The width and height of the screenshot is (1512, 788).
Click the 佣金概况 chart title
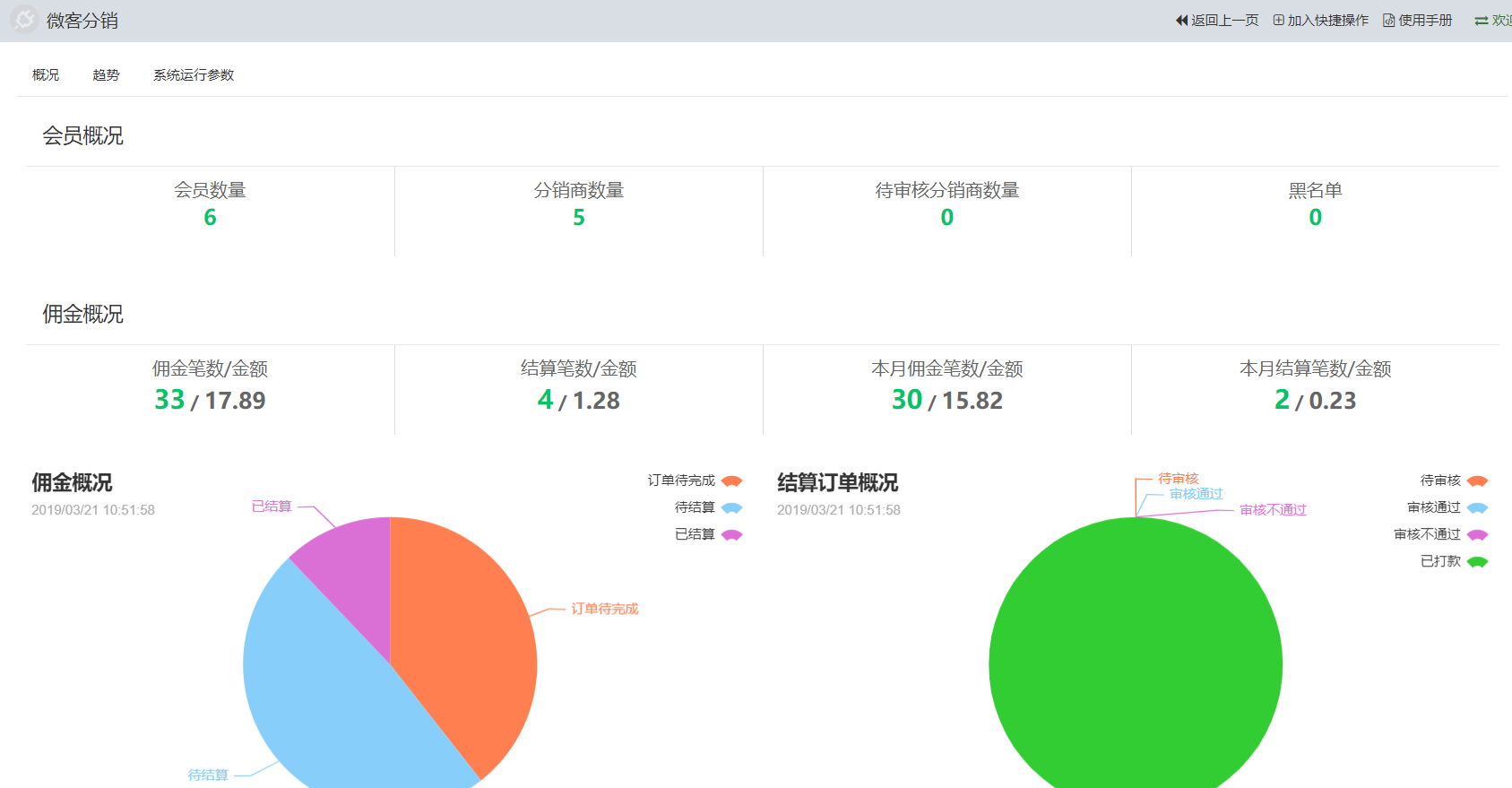click(72, 483)
